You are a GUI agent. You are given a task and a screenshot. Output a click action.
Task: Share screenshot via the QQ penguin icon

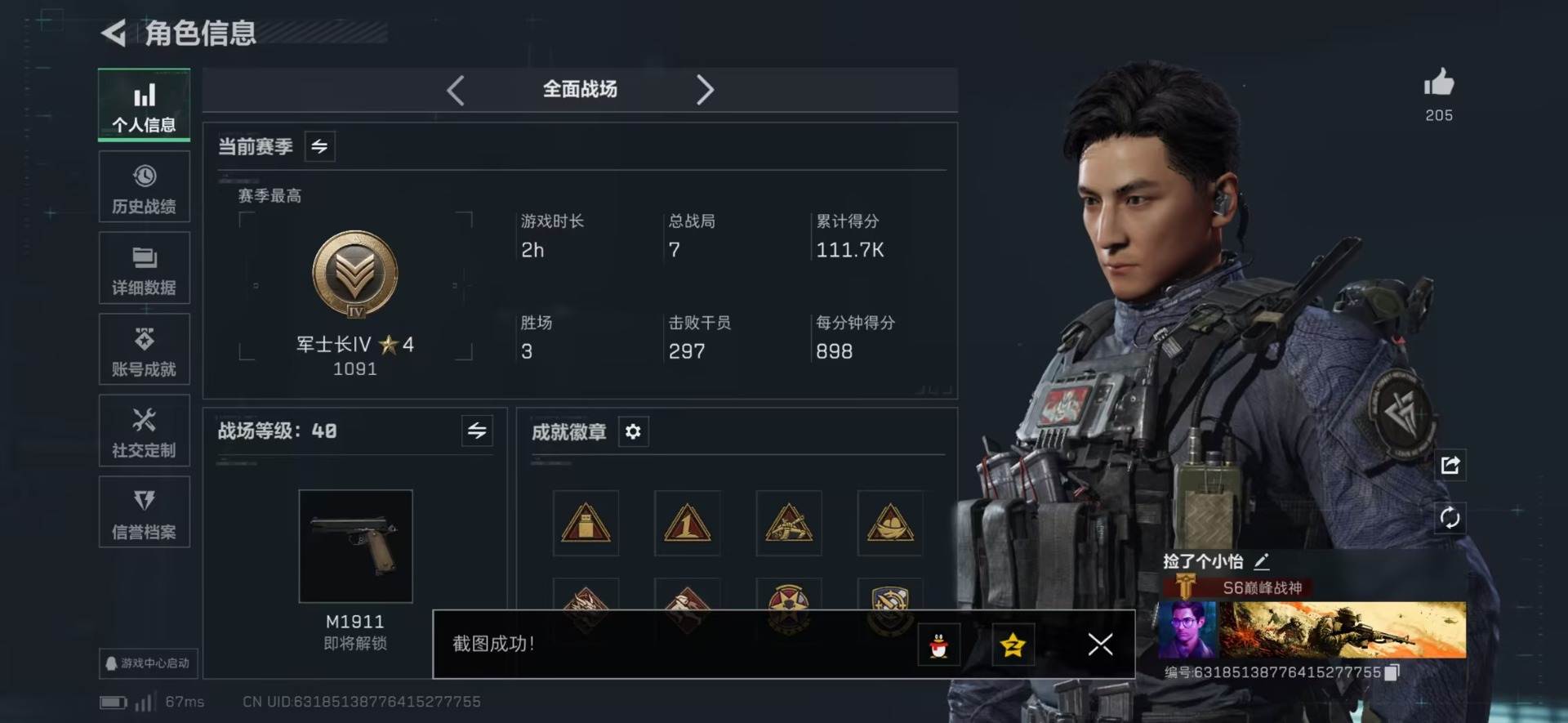click(938, 645)
